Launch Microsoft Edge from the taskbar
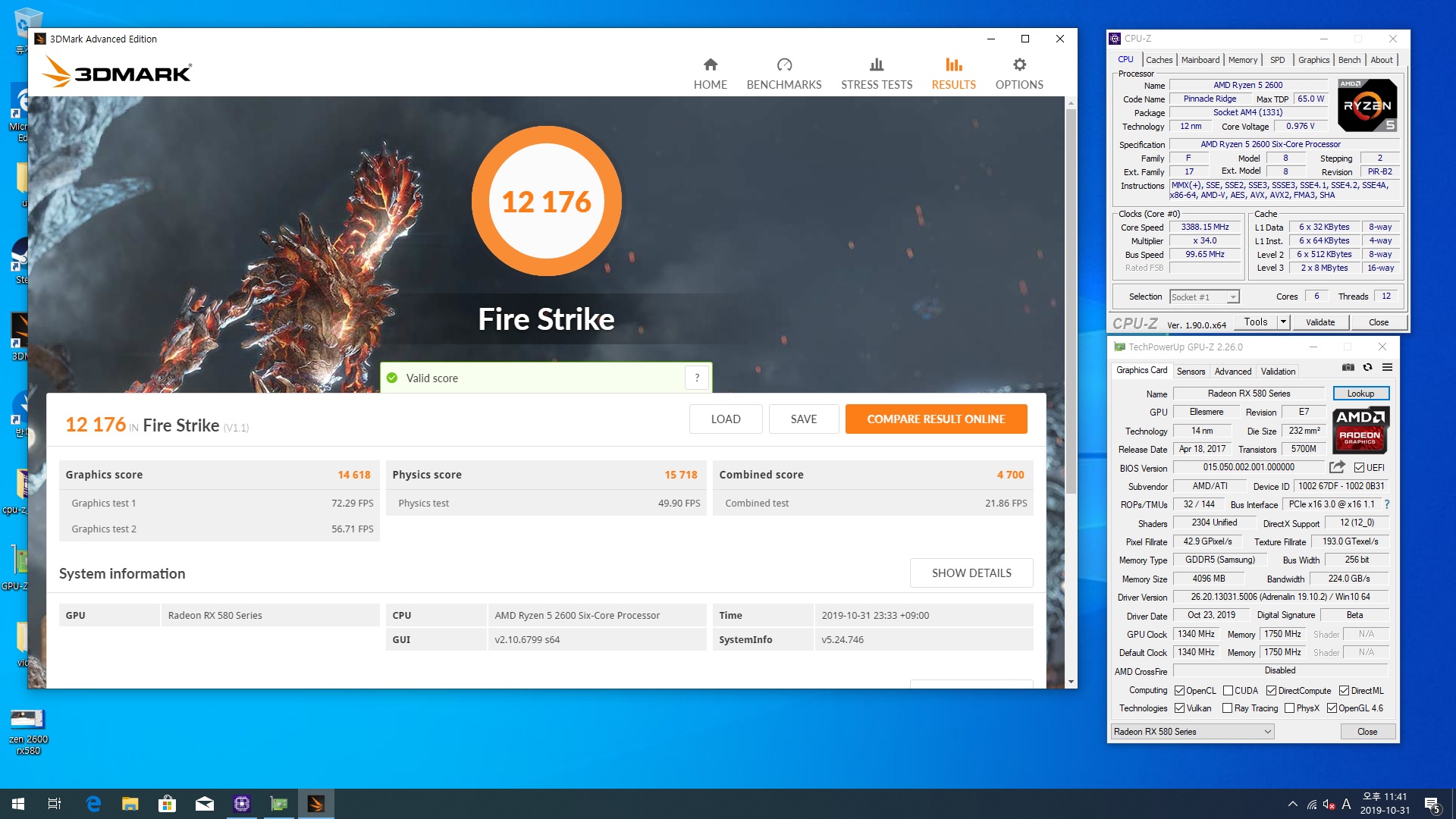This screenshot has height=819, width=1456. [93, 804]
